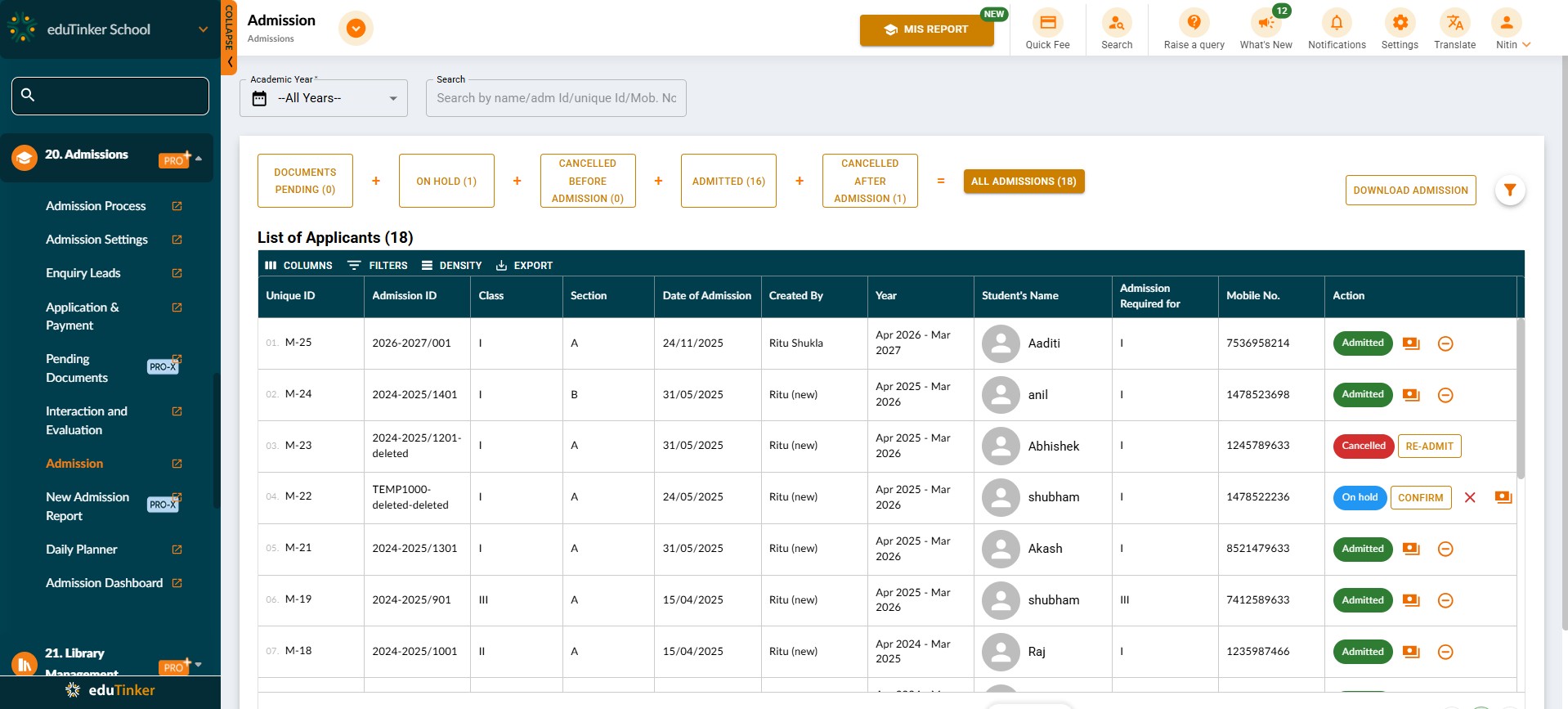Click the fee payment icon in Aaditi's row
The height and width of the screenshot is (709, 1568).
pos(1411,343)
